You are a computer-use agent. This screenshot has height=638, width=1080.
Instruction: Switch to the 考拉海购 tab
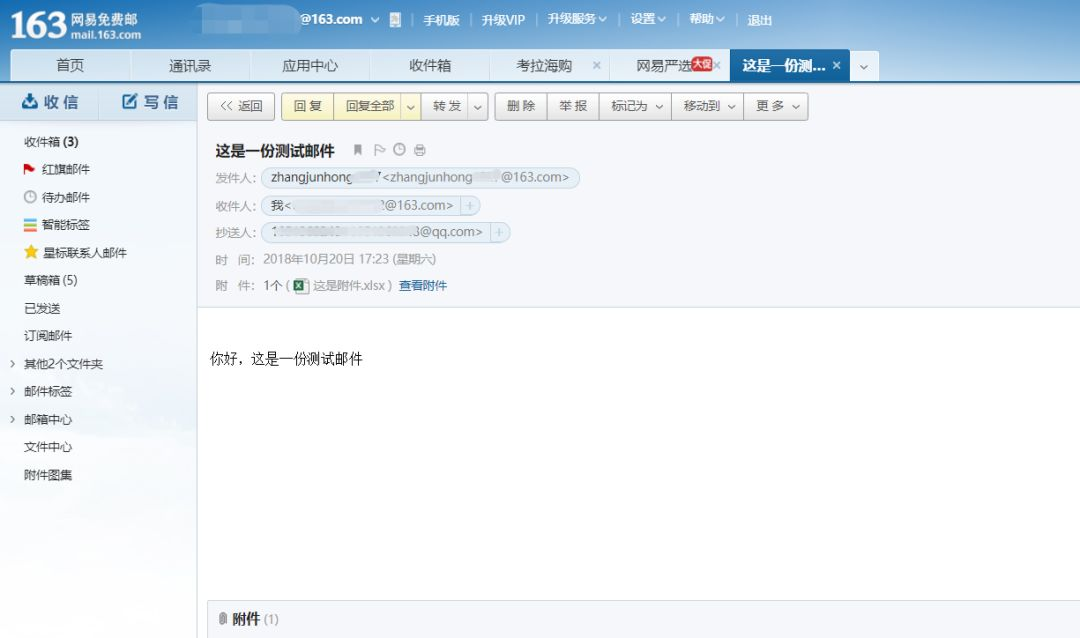click(544, 65)
